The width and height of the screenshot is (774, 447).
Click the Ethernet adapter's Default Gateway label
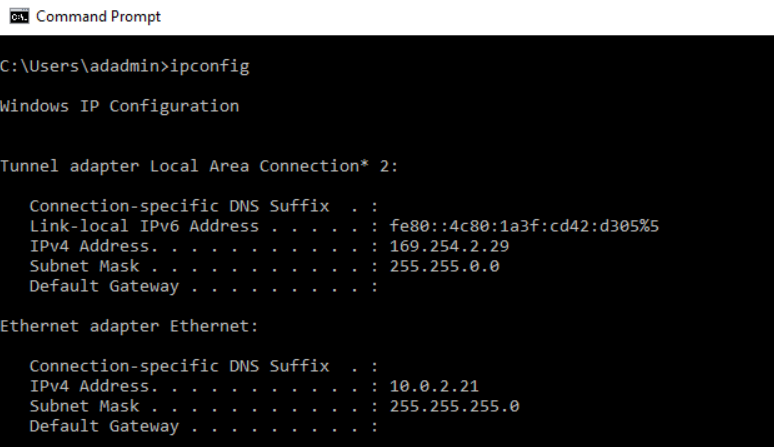coord(104,426)
